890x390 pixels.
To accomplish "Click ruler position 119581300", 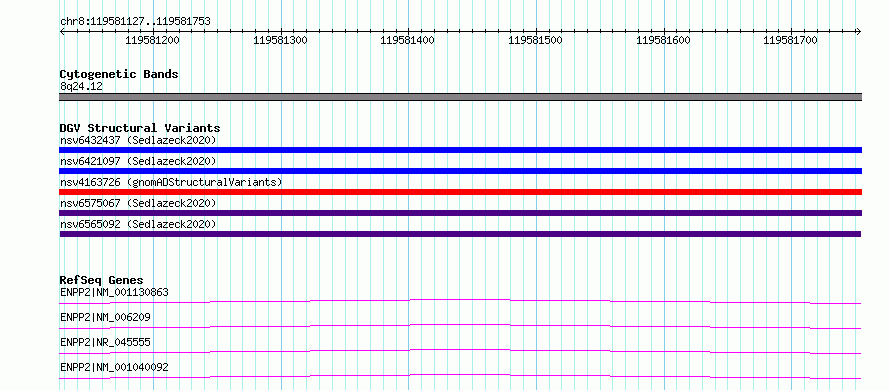I will coord(280,40).
